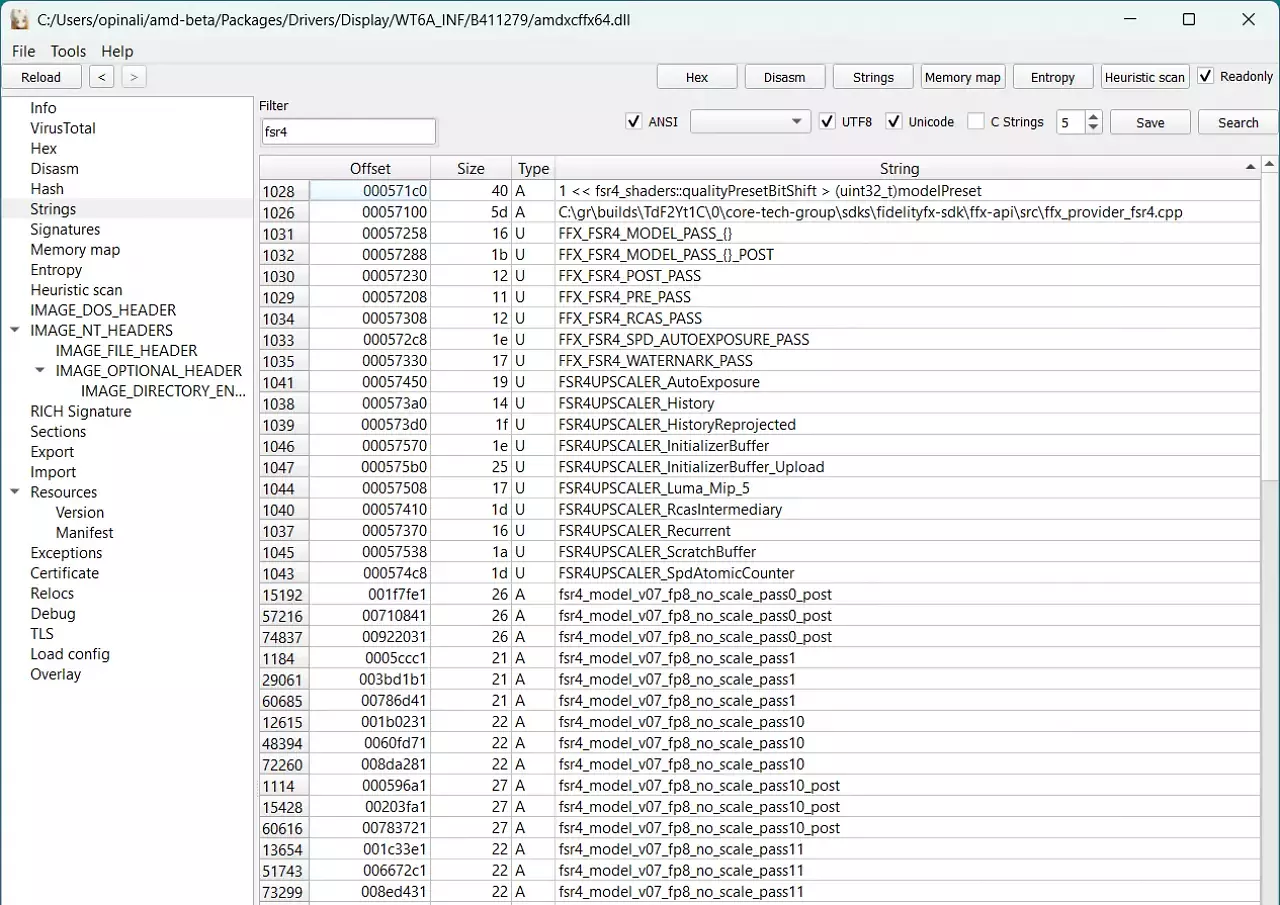Viewport: 1280px width, 905px height.
Task: Open the Tools menu
Action: pyautogui.click(x=68, y=51)
